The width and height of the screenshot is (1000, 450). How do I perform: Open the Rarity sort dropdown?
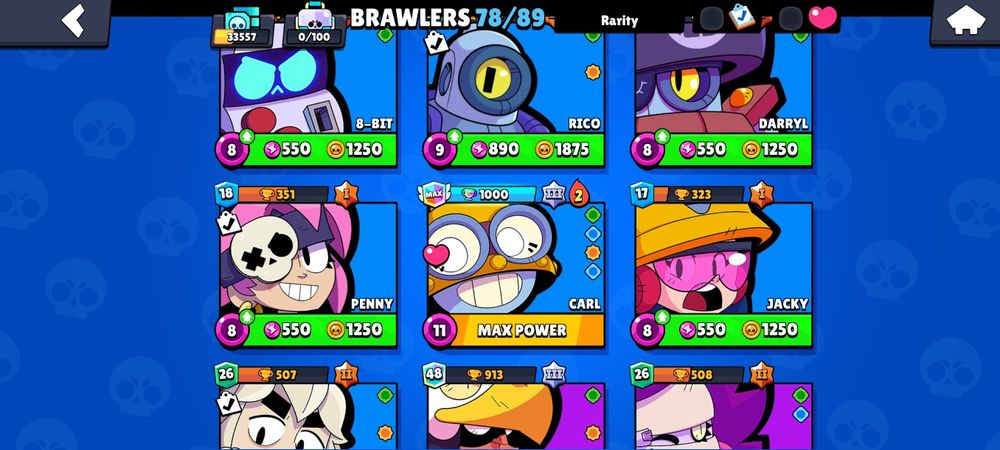[x=619, y=20]
